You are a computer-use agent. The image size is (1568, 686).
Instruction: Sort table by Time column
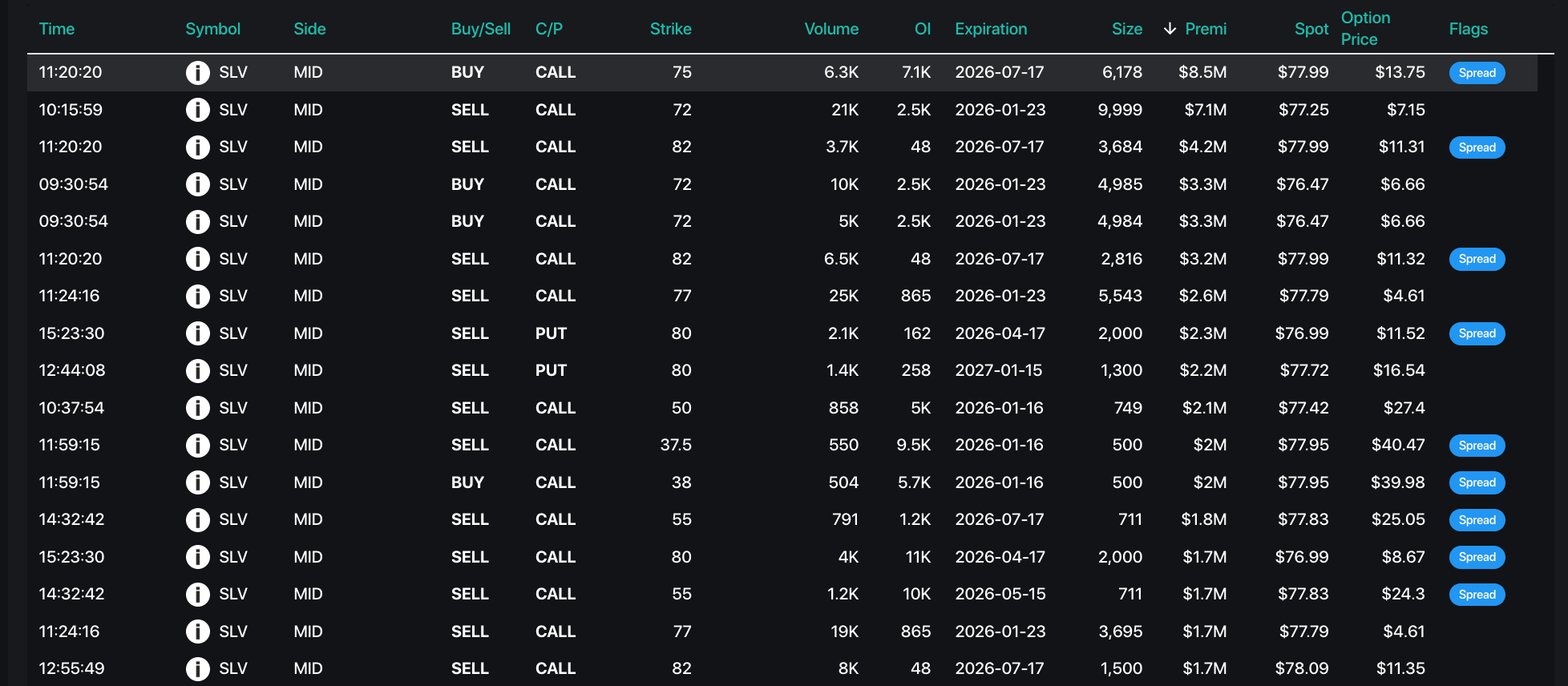click(57, 29)
